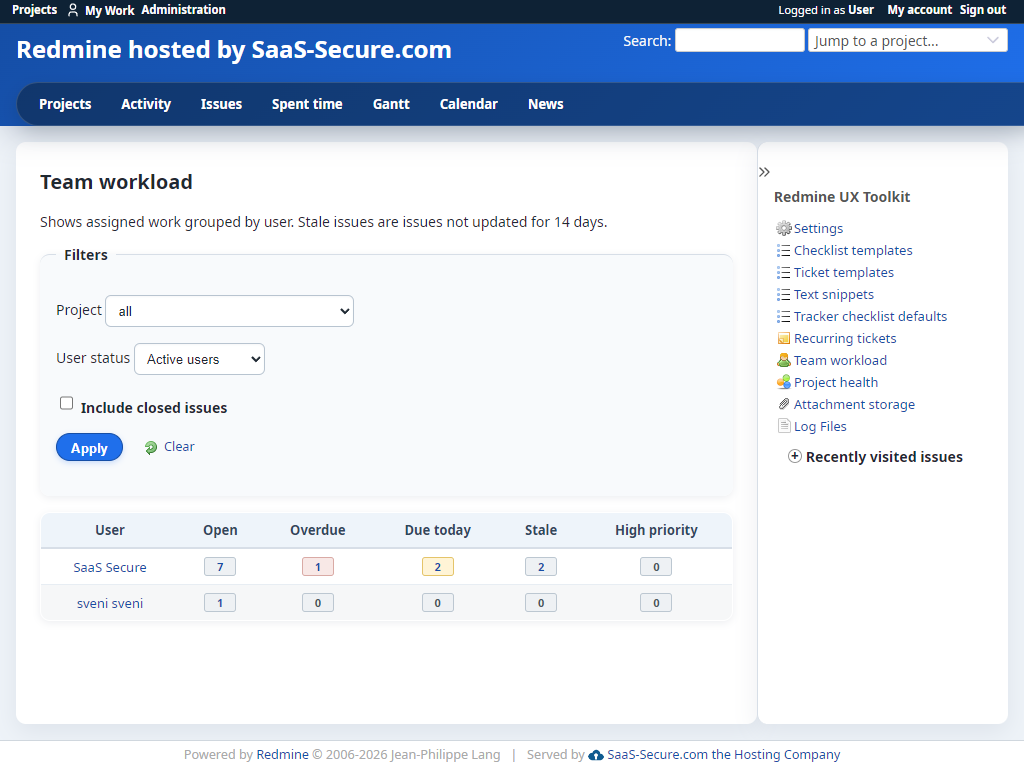This screenshot has height=768, width=1024.
Task: Open the Calendar tab
Action: (469, 104)
